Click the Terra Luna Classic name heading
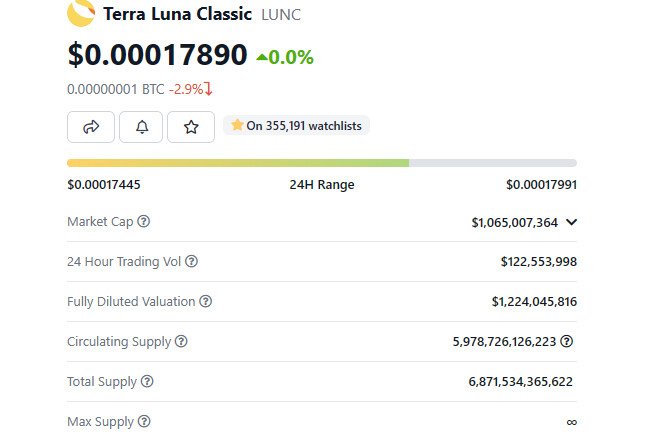The height and width of the screenshot is (441, 659). point(177,14)
